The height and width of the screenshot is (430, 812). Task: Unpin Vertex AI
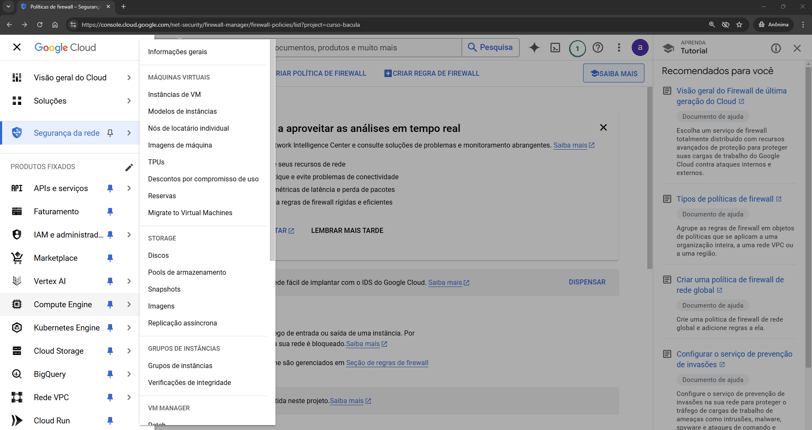coord(110,281)
